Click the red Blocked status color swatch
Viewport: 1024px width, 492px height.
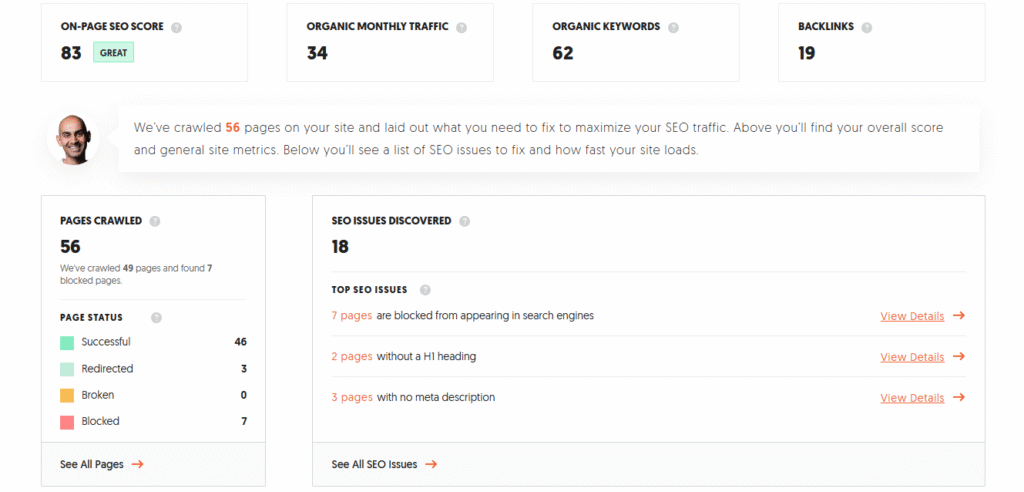click(67, 422)
